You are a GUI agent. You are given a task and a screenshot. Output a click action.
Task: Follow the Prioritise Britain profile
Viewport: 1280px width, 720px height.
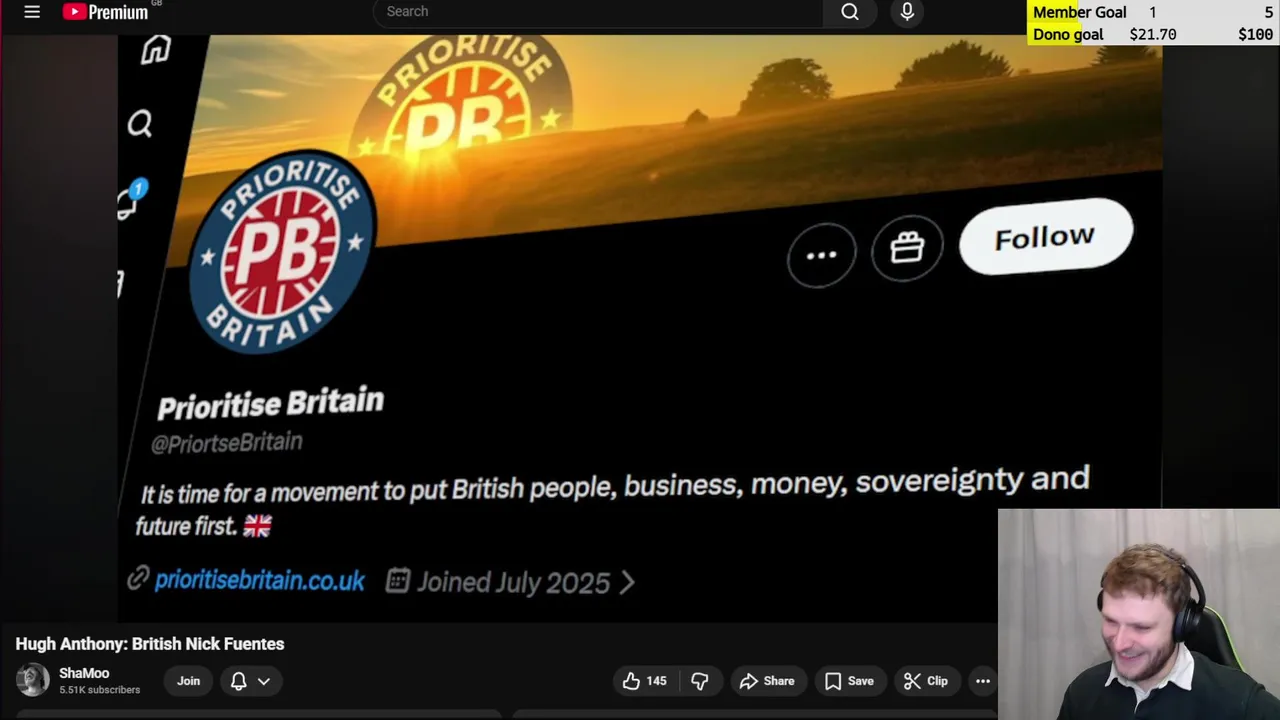pos(1045,237)
